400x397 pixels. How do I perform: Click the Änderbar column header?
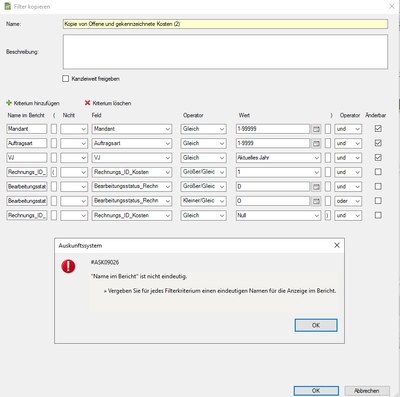tap(376, 115)
